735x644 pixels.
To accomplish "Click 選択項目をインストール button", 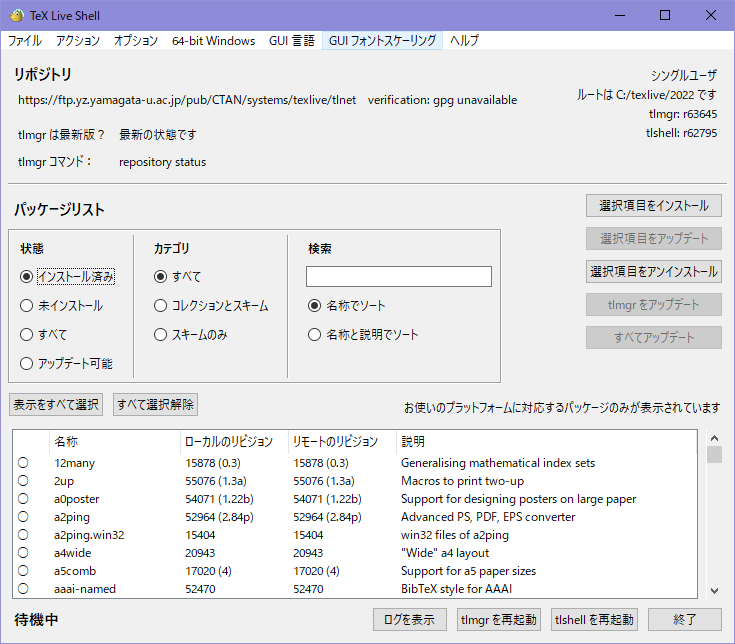I will click(653, 206).
